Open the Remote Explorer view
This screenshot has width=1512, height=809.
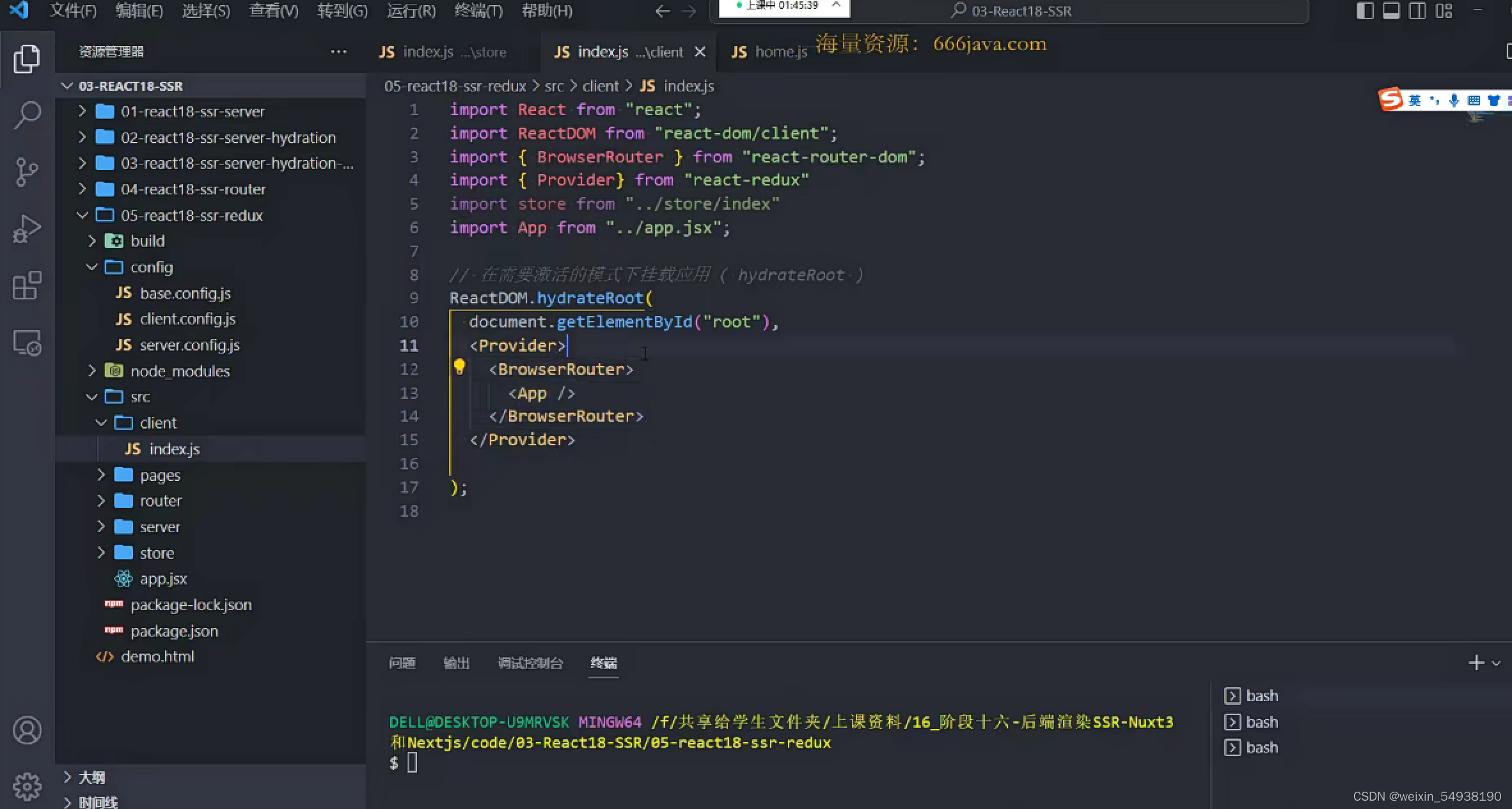pos(27,343)
